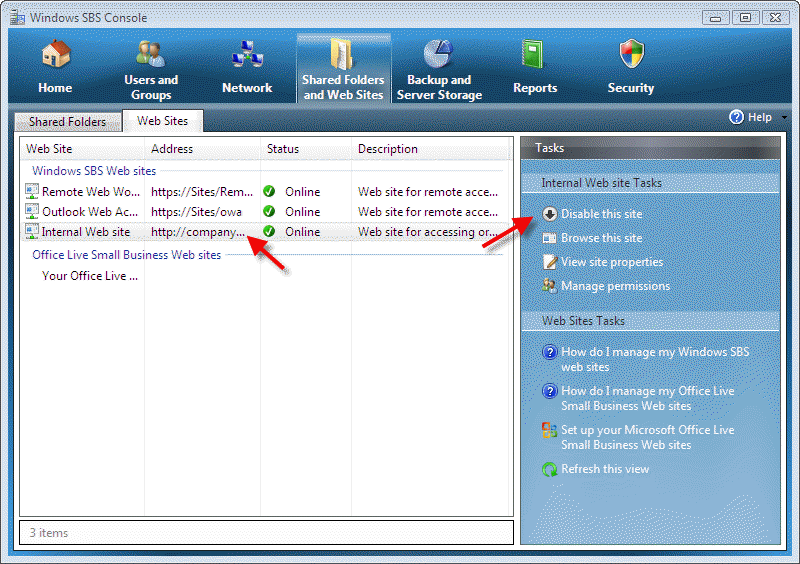Click help icon beside Office Live Small Business question

click(x=549, y=391)
